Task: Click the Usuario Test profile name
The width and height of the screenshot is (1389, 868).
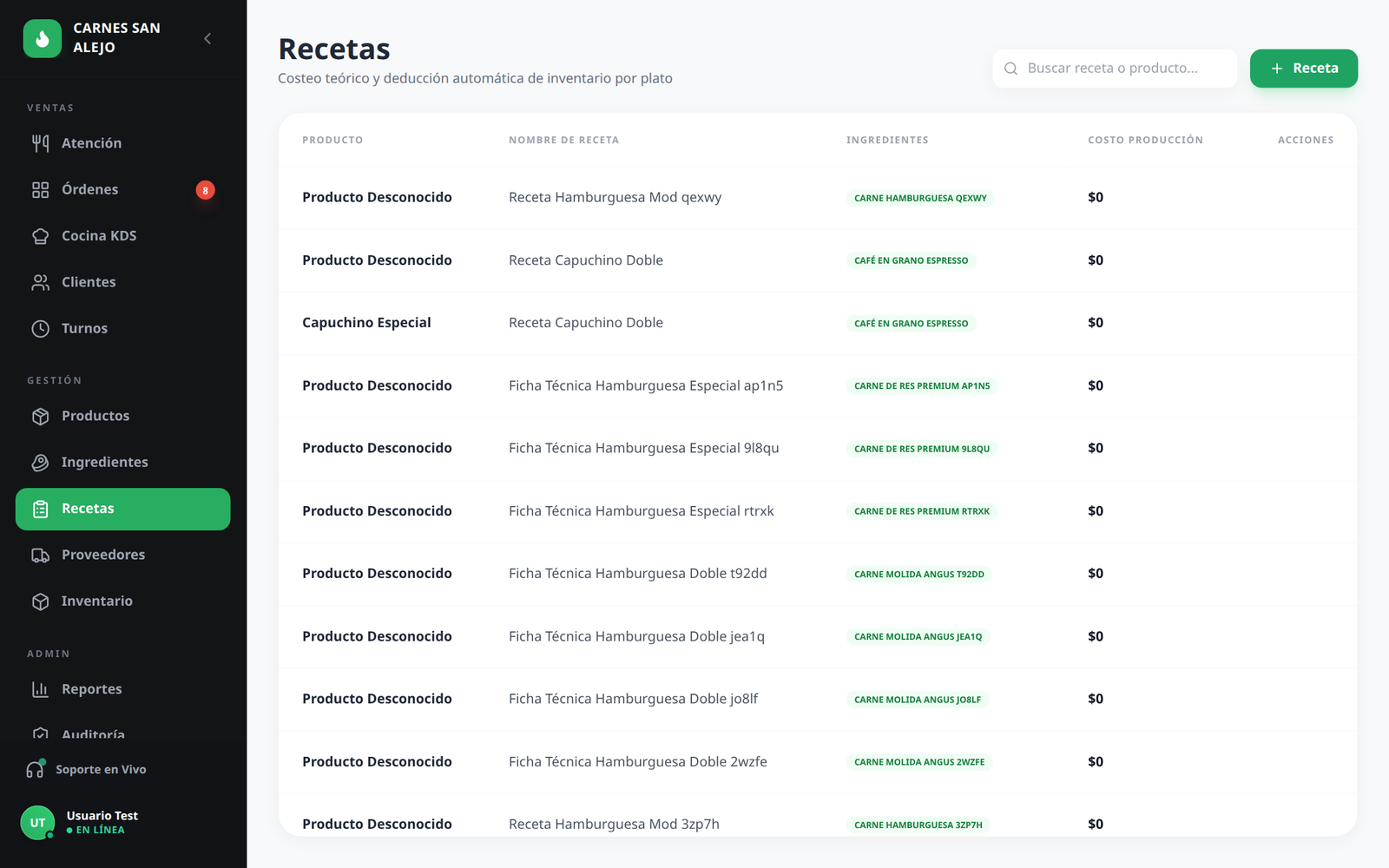Action: pyautogui.click(x=102, y=816)
